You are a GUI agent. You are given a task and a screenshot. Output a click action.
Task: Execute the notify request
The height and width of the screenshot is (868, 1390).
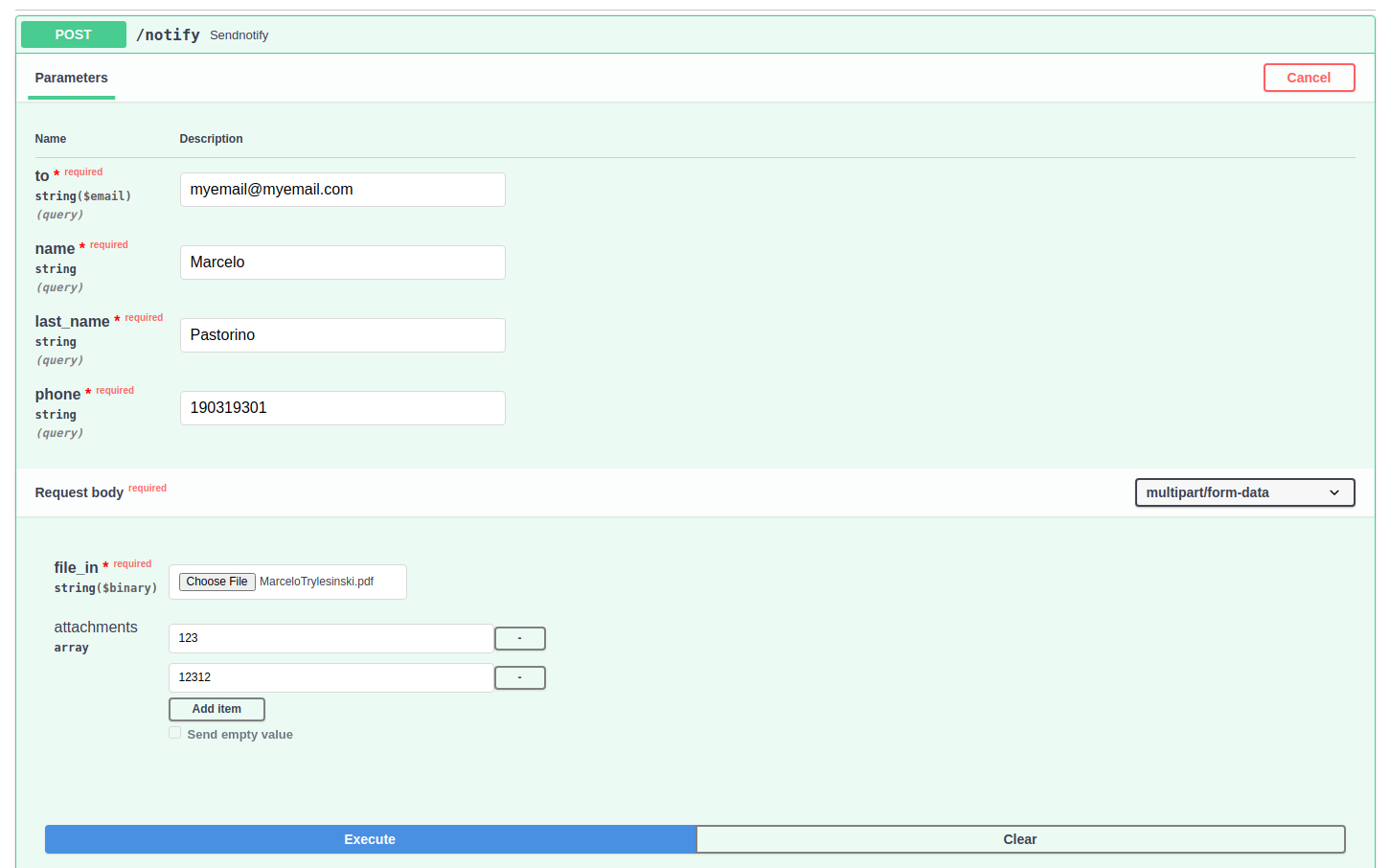tap(370, 839)
